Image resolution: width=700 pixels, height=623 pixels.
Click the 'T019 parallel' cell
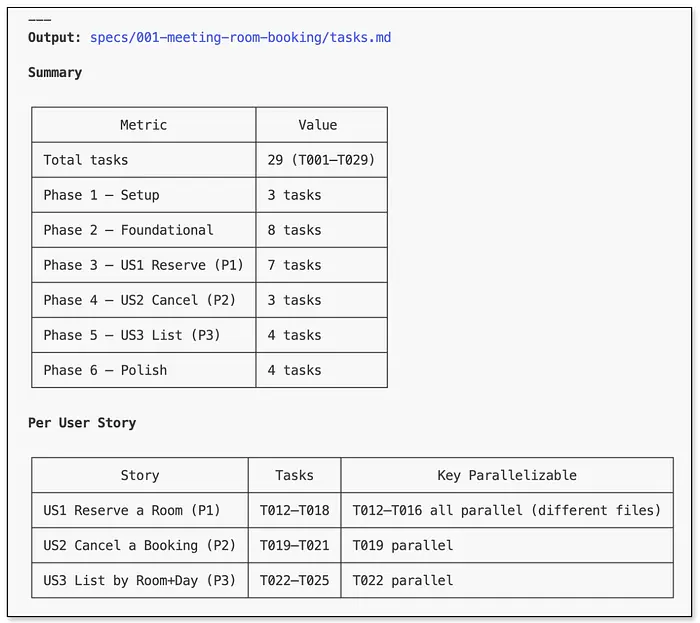(507, 545)
